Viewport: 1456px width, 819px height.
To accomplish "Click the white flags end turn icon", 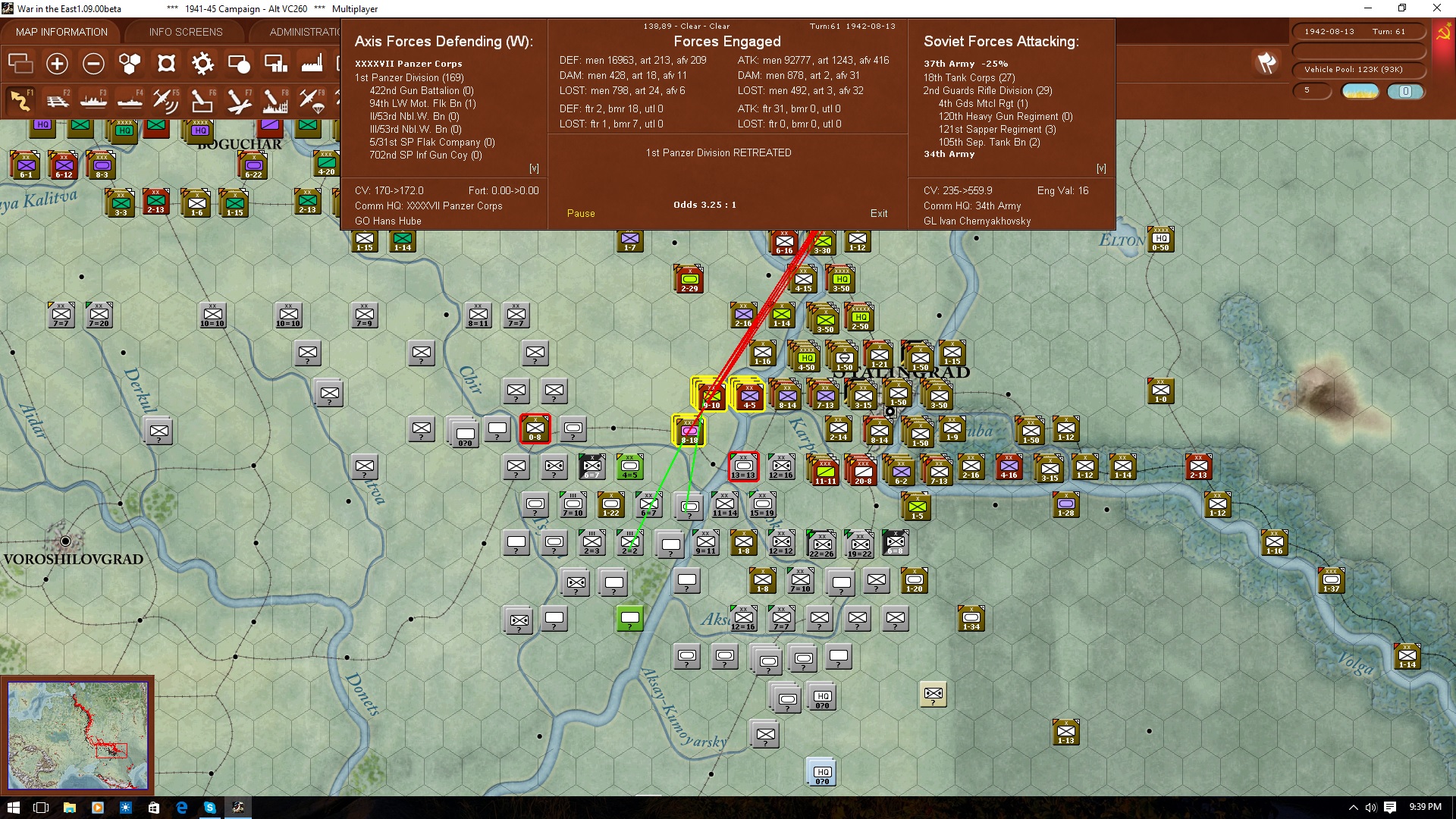I will click(x=1266, y=63).
